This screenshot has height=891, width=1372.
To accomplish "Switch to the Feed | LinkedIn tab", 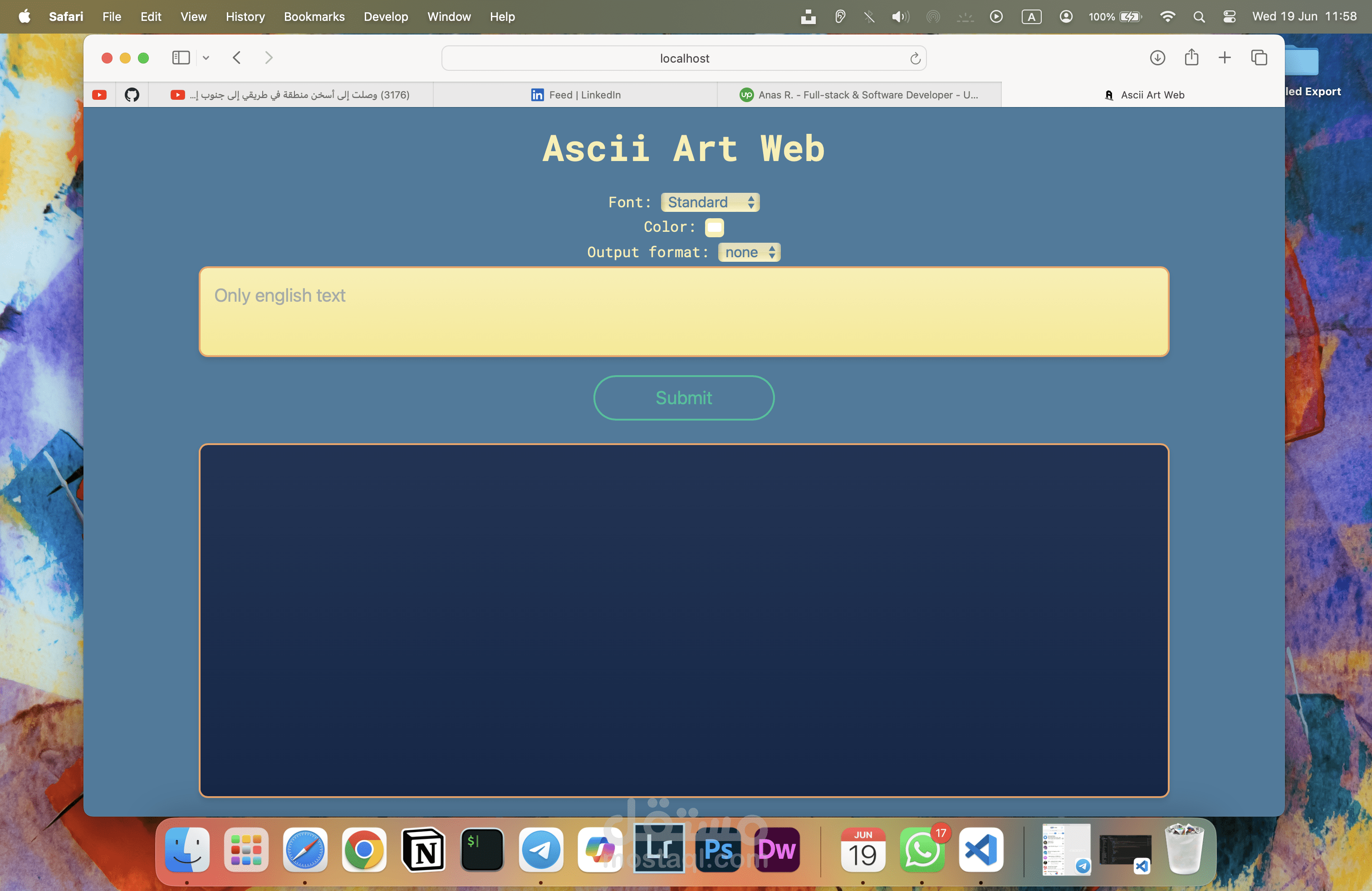I will click(x=575, y=94).
